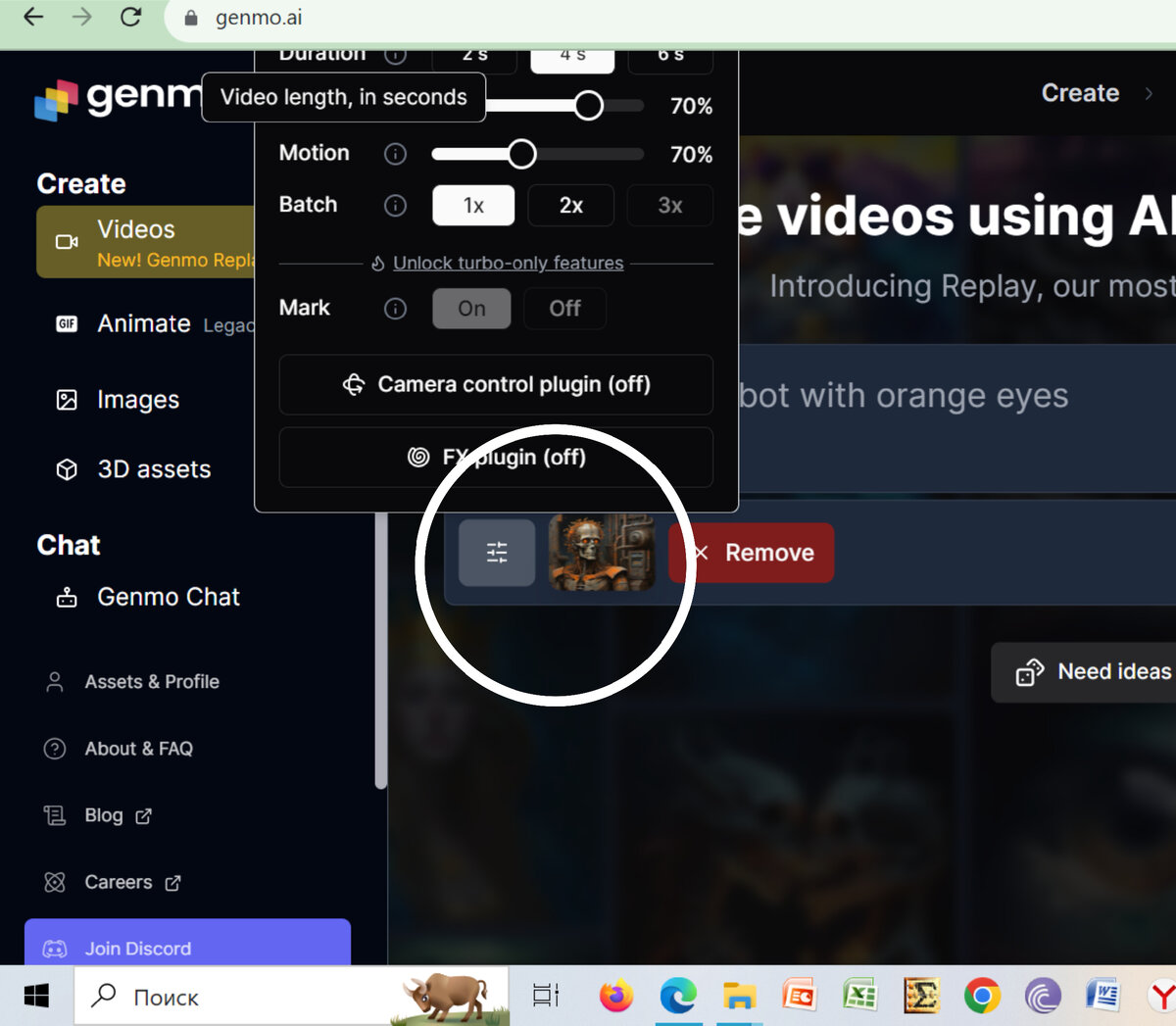1176x1026 pixels.
Task: Open FX plugin options
Action: 496,457
